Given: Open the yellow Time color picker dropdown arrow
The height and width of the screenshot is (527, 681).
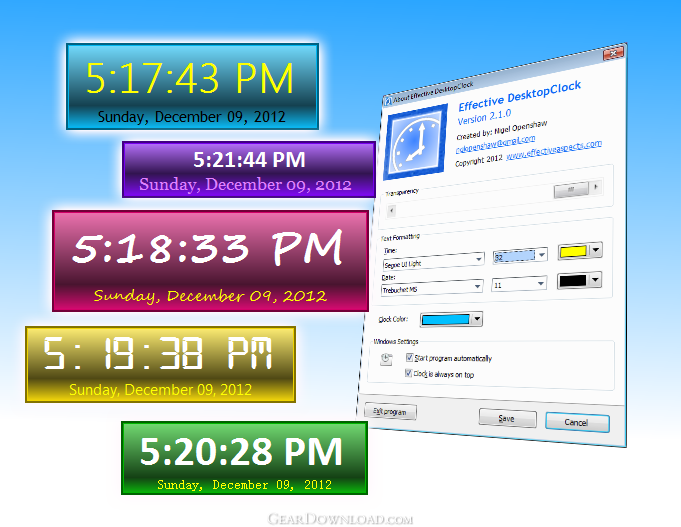Looking at the screenshot, I should [596, 250].
